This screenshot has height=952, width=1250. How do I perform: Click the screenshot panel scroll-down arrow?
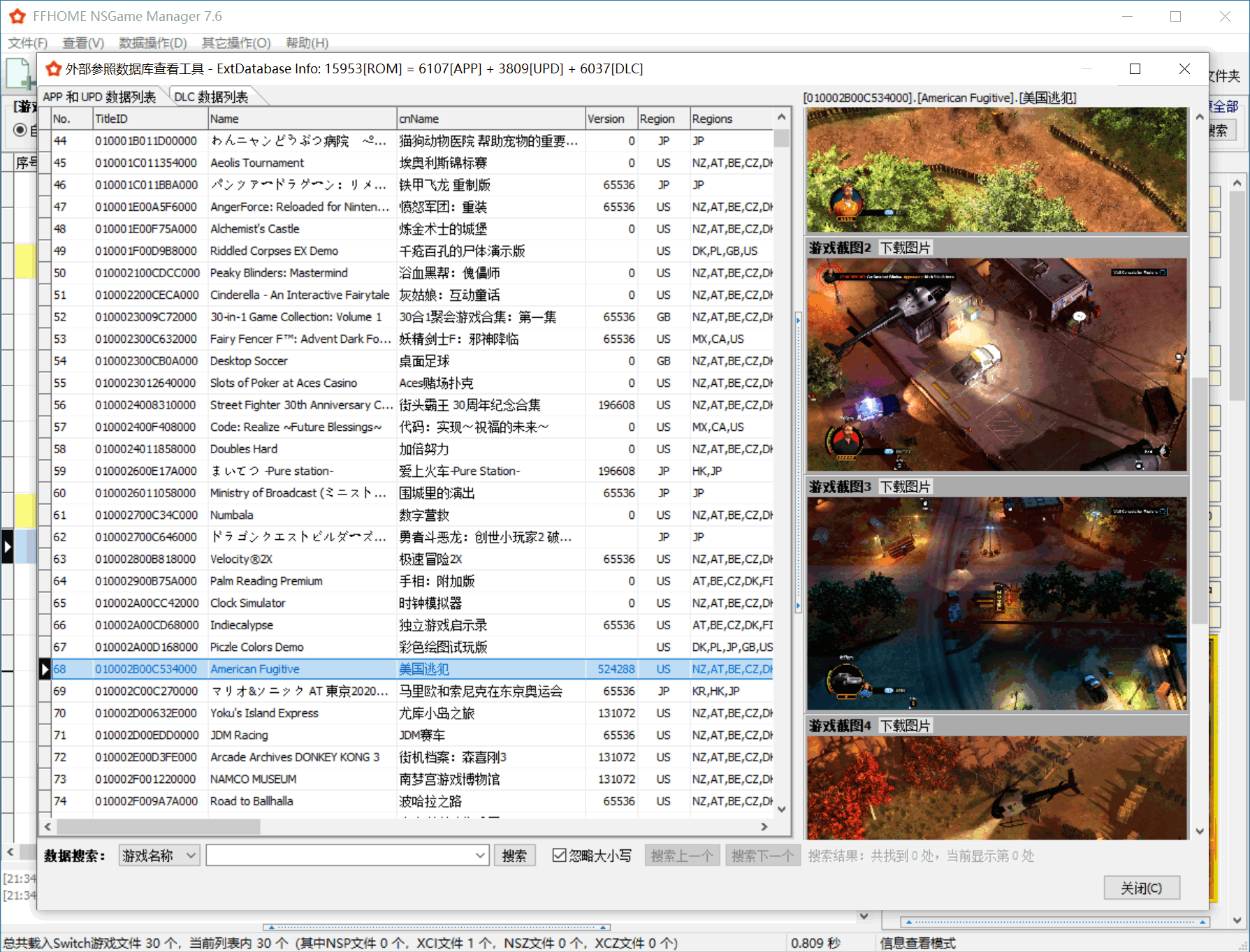point(1200,831)
